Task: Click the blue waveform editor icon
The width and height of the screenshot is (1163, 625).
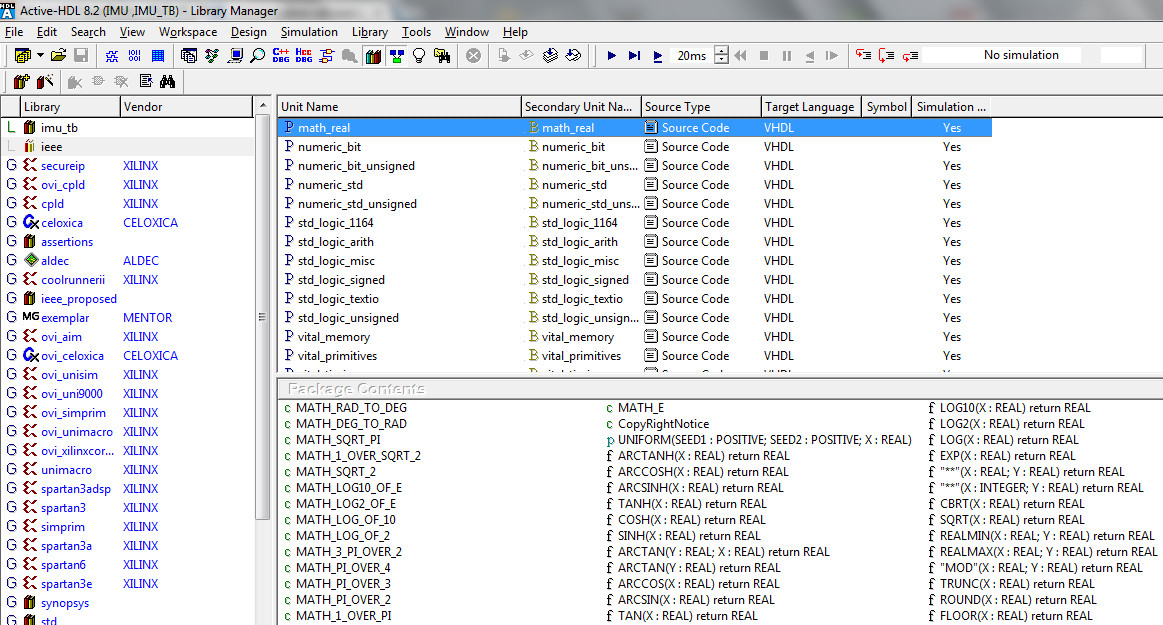Action: tap(112, 56)
